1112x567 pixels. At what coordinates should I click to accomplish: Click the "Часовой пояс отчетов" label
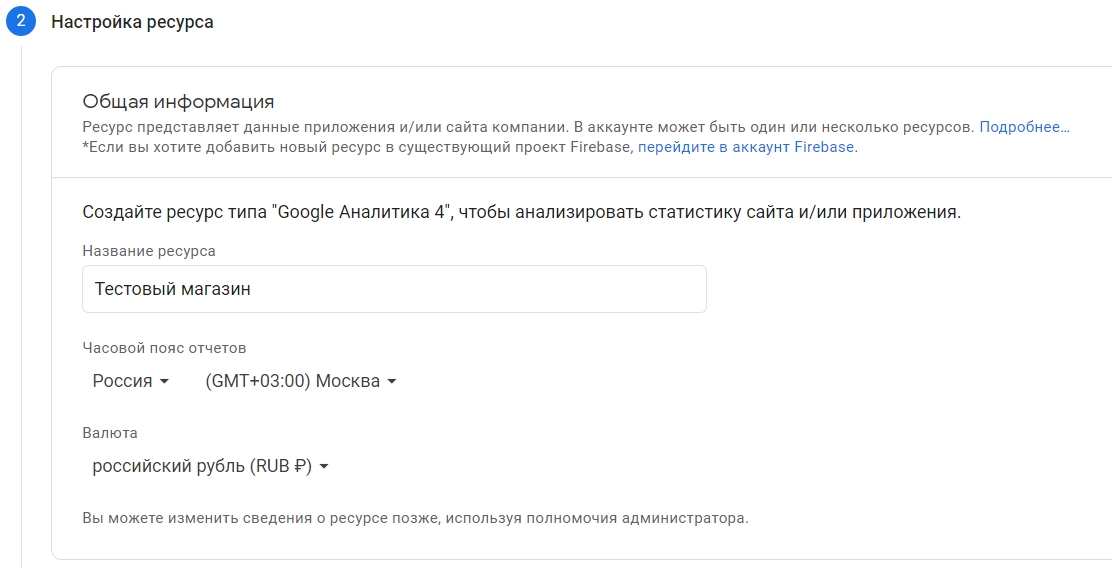(164, 348)
